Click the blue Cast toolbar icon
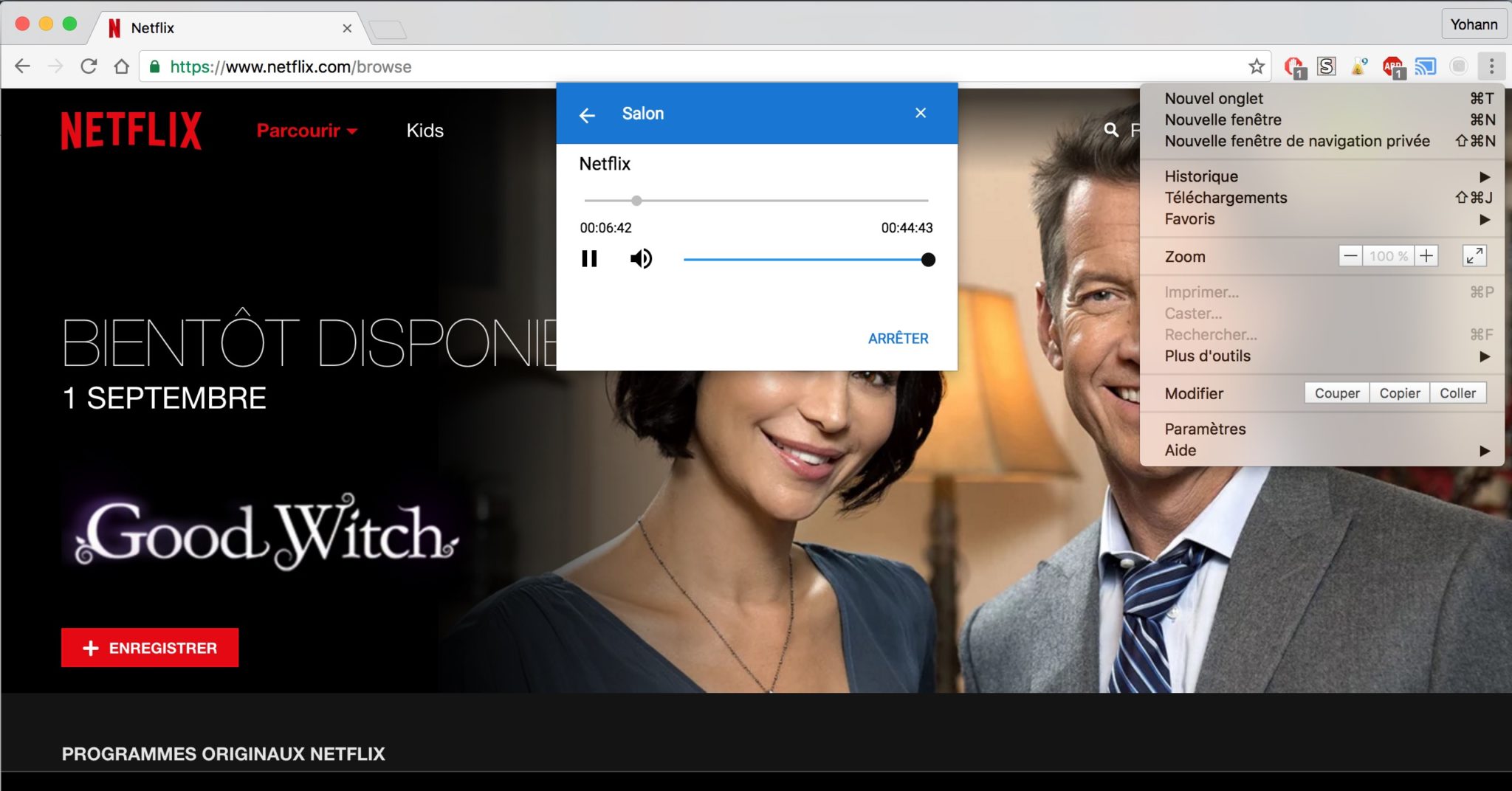Screen dimensions: 1512x791 tap(1426, 66)
